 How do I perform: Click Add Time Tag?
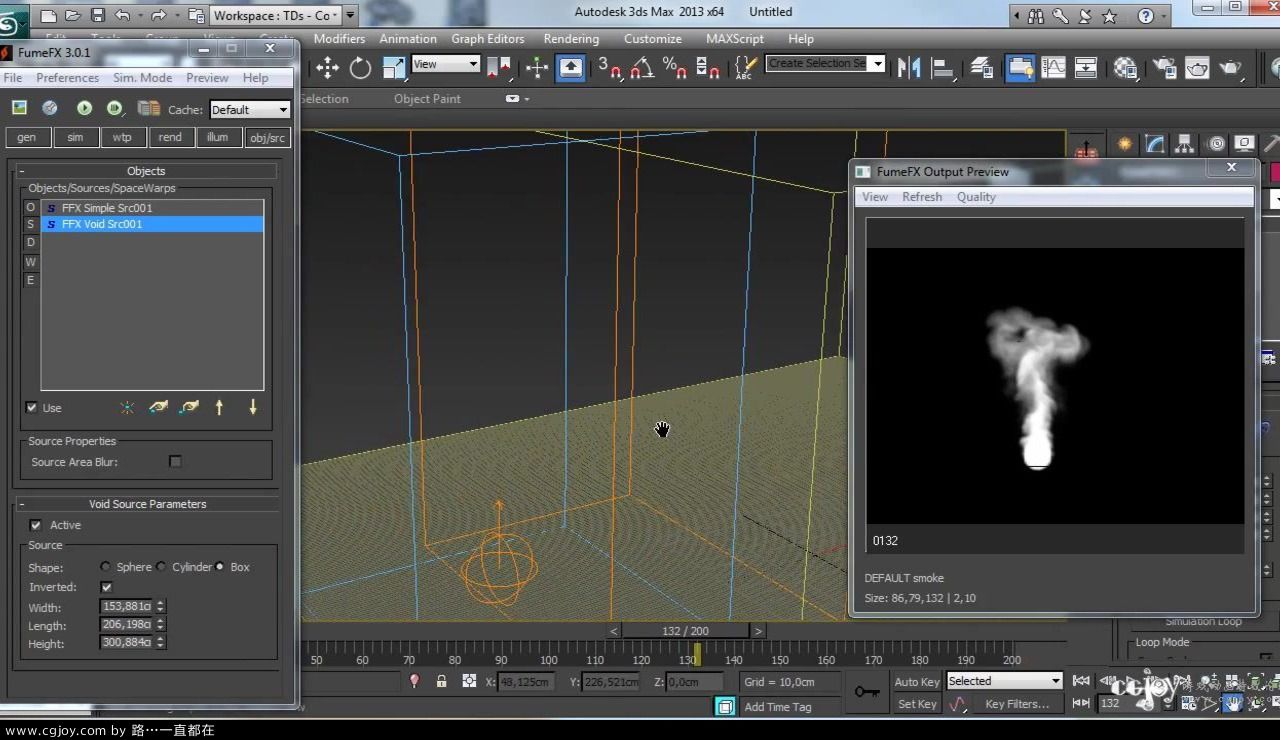[777, 707]
